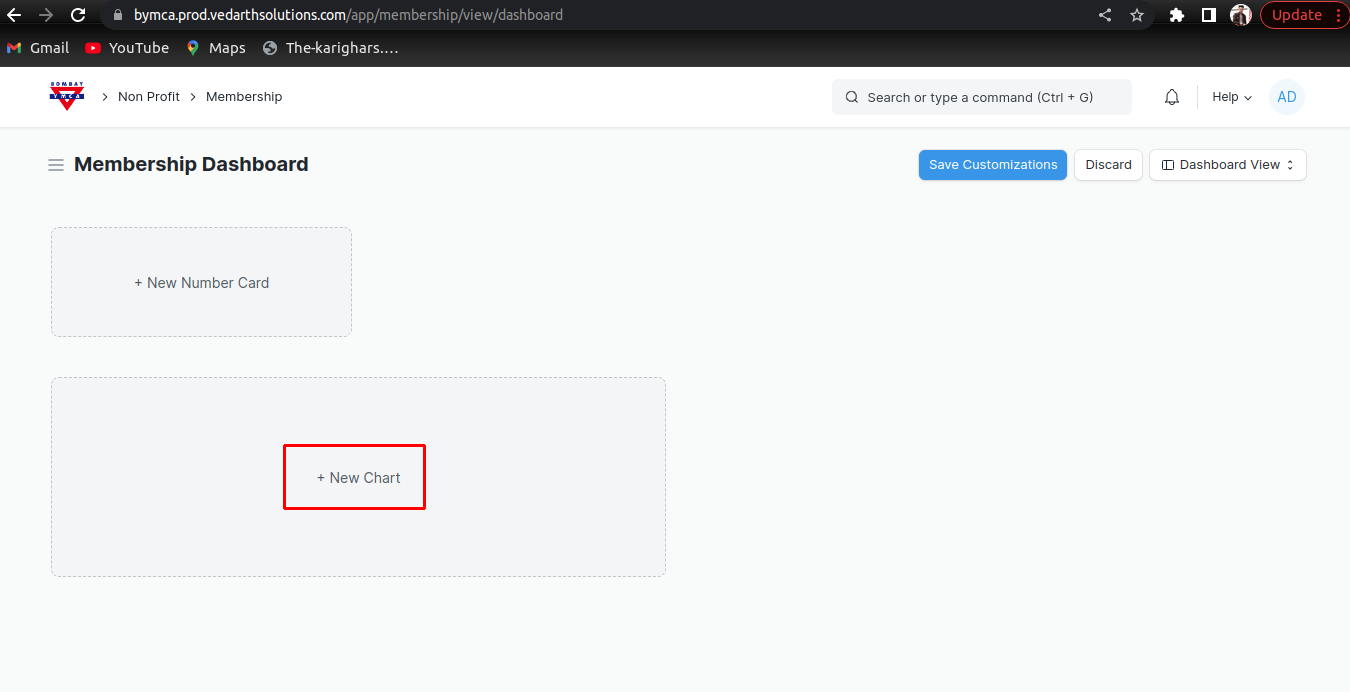Screen dimensions: 1350x692
Task: Bookmark this page with the star icon
Action: tap(1137, 15)
